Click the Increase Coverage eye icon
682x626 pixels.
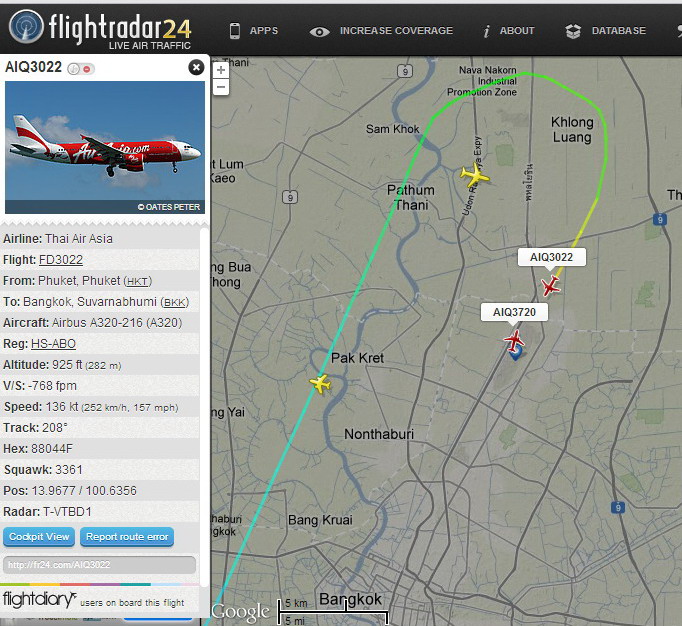(x=320, y=32)
